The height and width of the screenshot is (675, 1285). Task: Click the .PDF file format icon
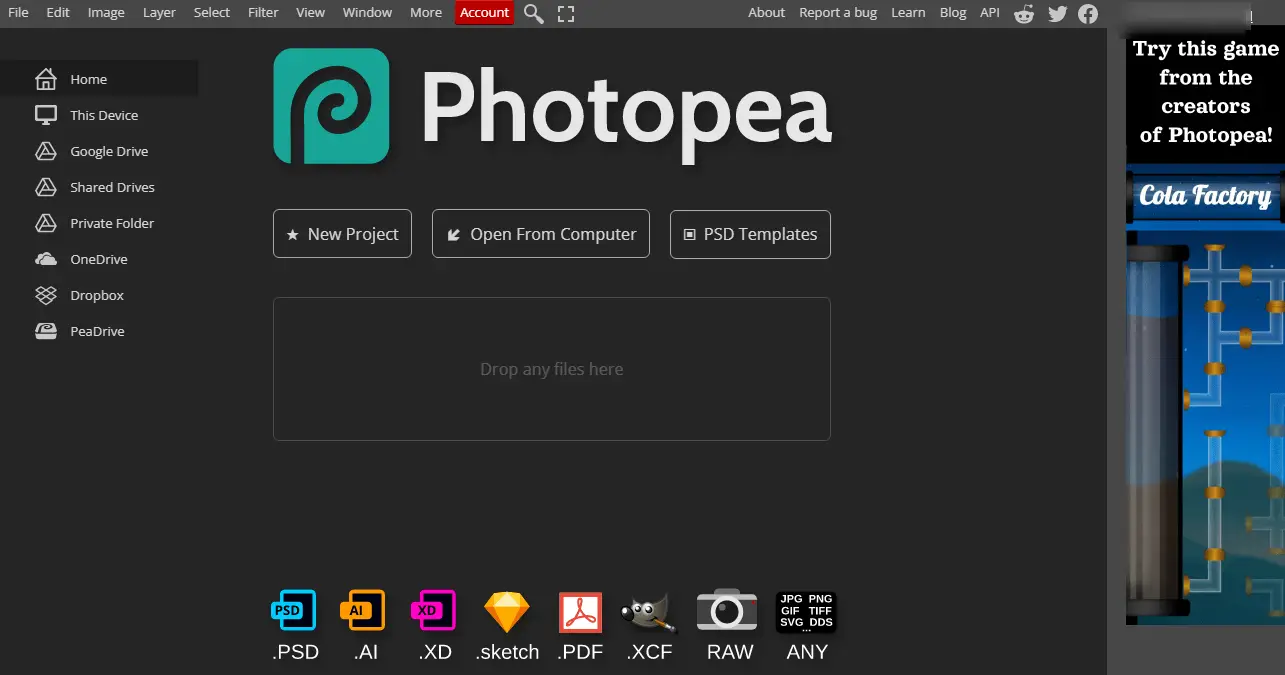(580, 612)
